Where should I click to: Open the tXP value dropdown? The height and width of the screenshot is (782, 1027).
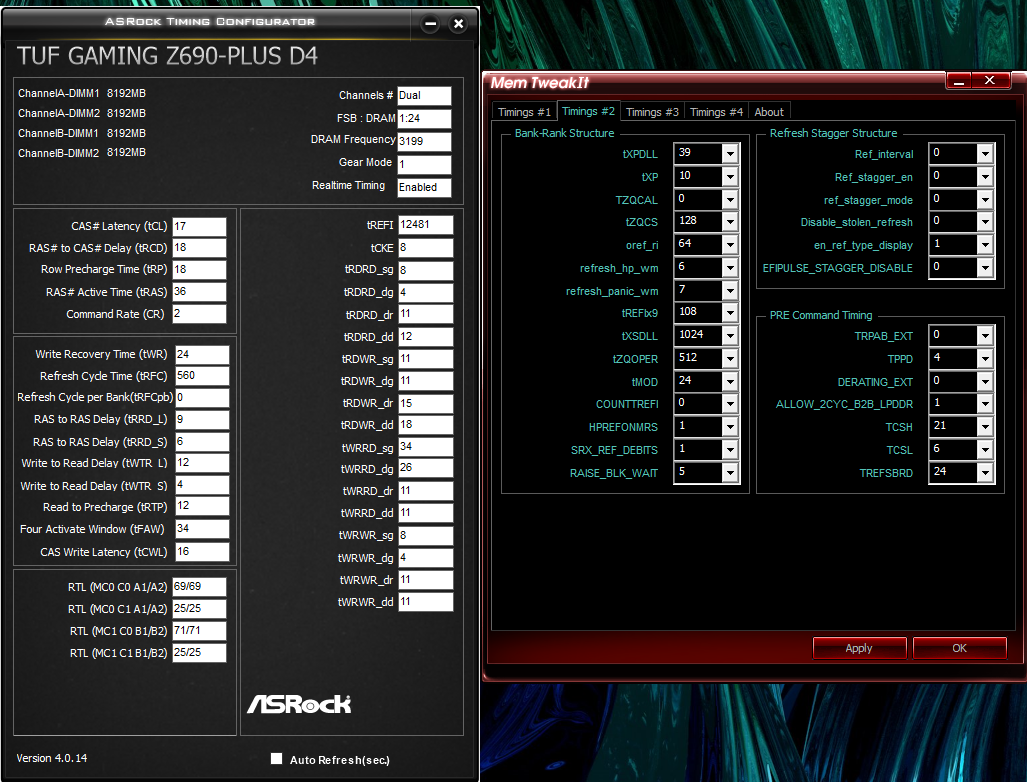(730, 176)
